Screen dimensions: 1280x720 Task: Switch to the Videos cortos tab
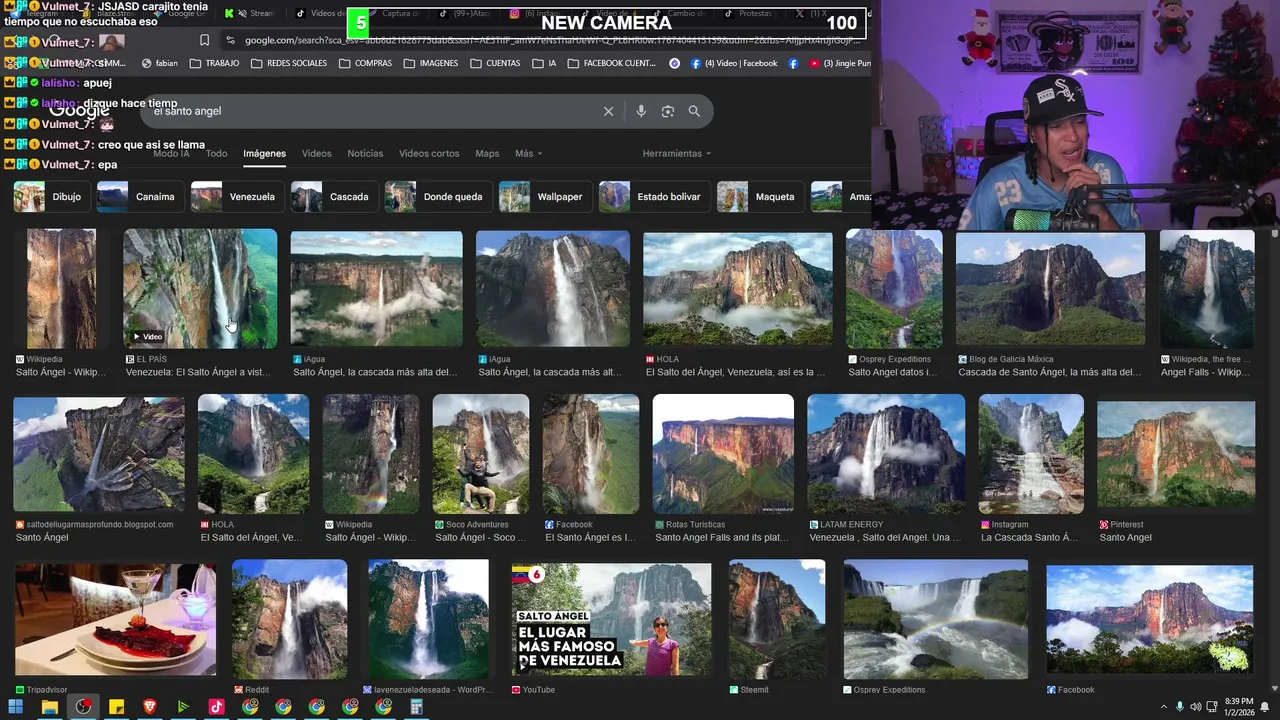click(429, 153)
